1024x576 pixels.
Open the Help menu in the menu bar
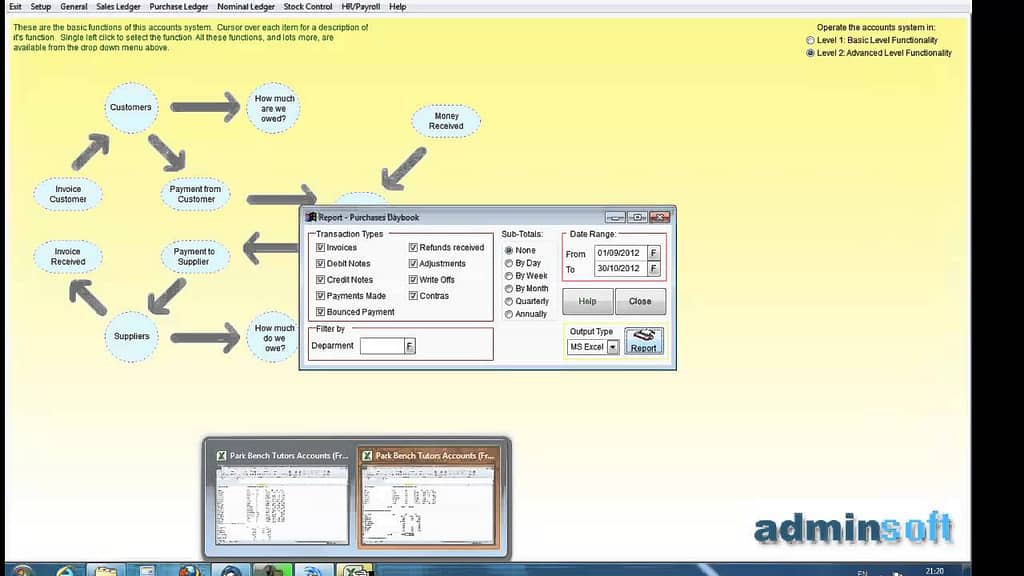coord(398,7)
